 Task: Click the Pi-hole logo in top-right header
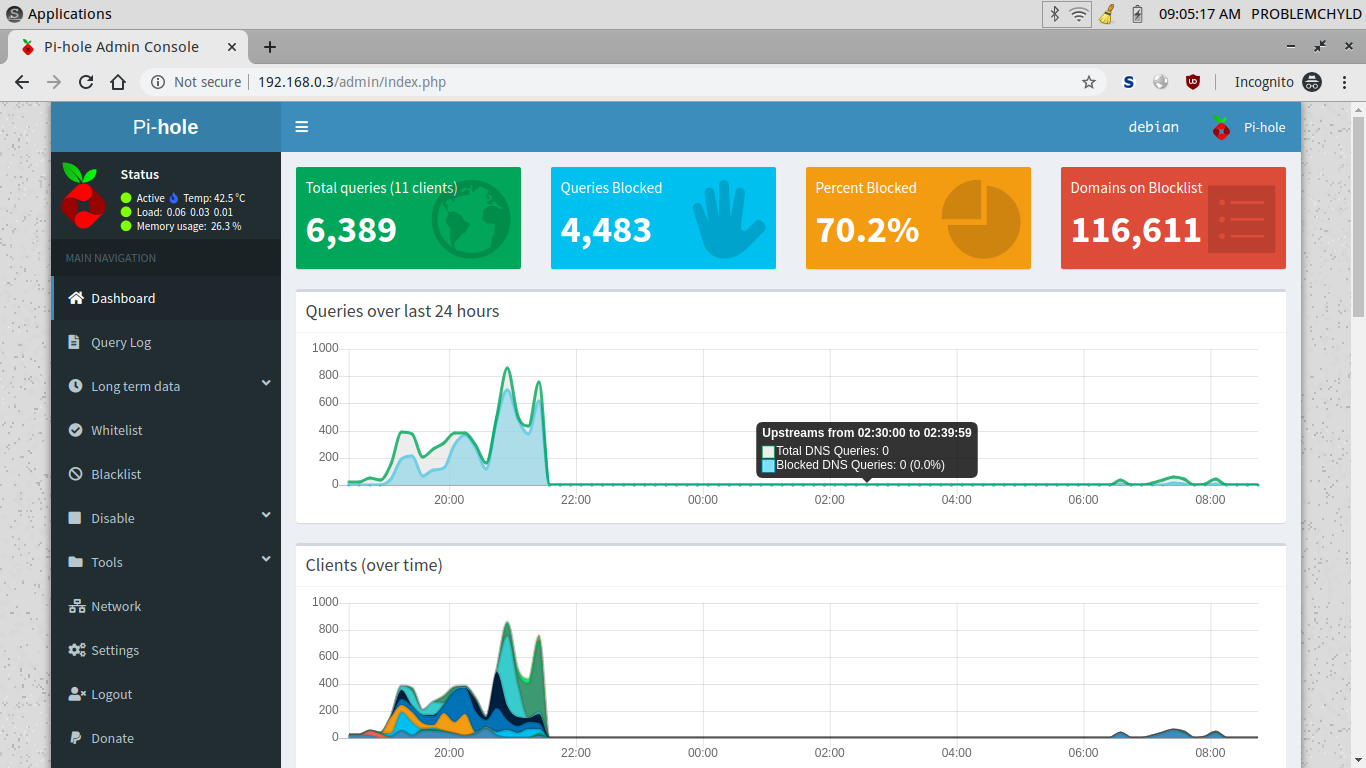[1220, 127]
